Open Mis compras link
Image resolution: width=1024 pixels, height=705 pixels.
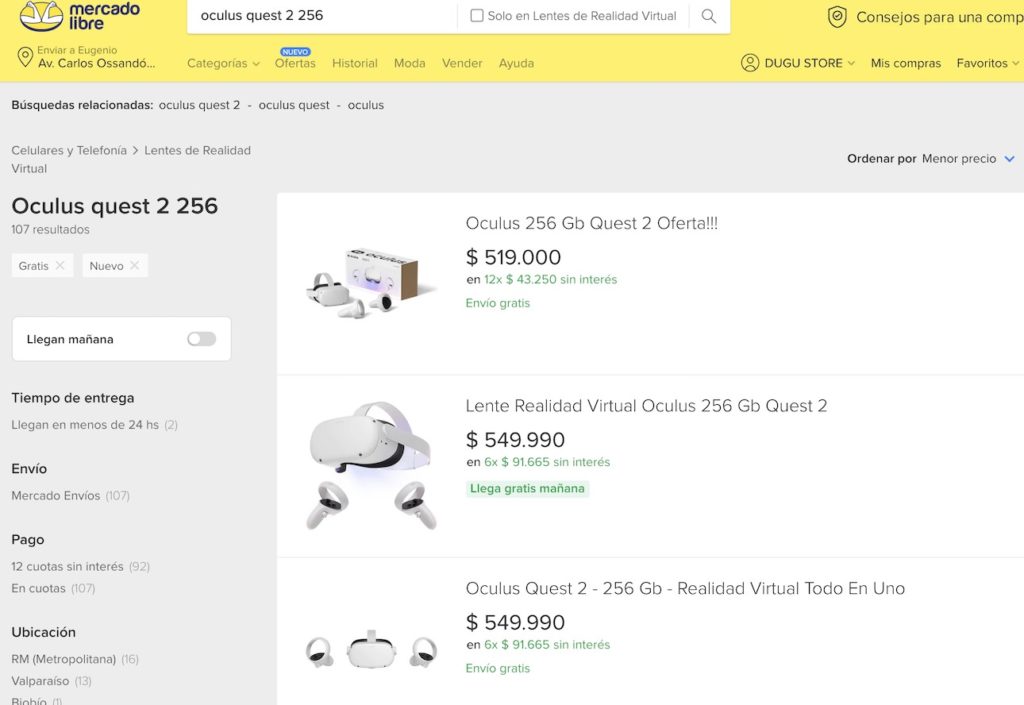(x=905, y=63)
